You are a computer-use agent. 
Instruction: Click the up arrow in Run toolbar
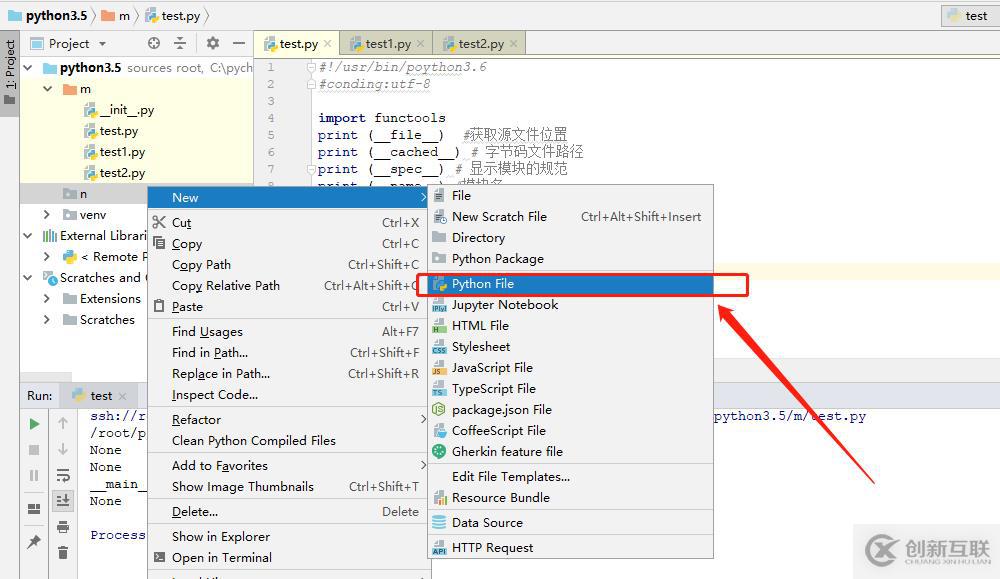tap(62, 423)
